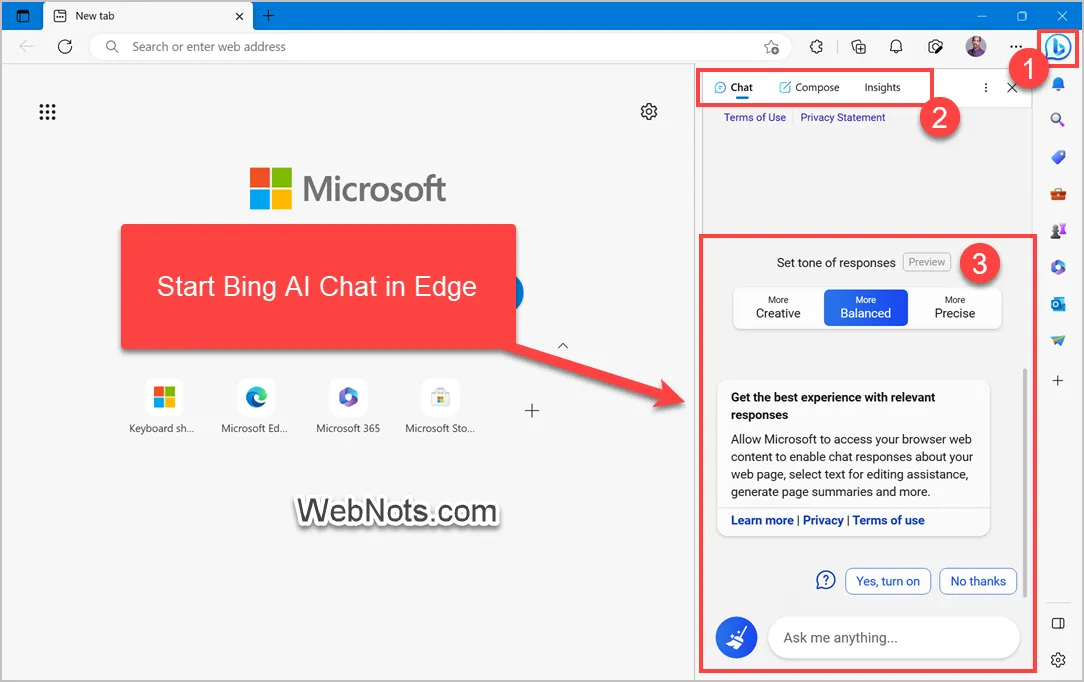
Task: Open the Microsoft Store quick link
Action: 440,406
